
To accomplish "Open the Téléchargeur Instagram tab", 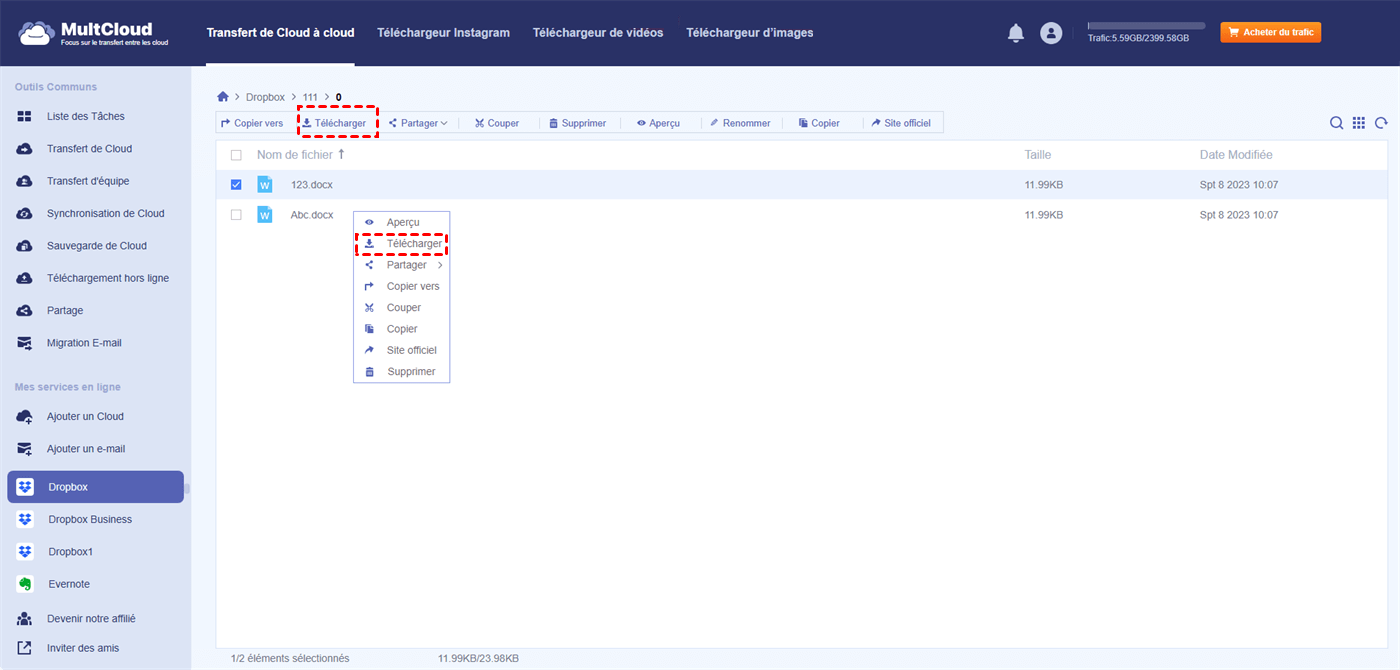I will (443, 33).
